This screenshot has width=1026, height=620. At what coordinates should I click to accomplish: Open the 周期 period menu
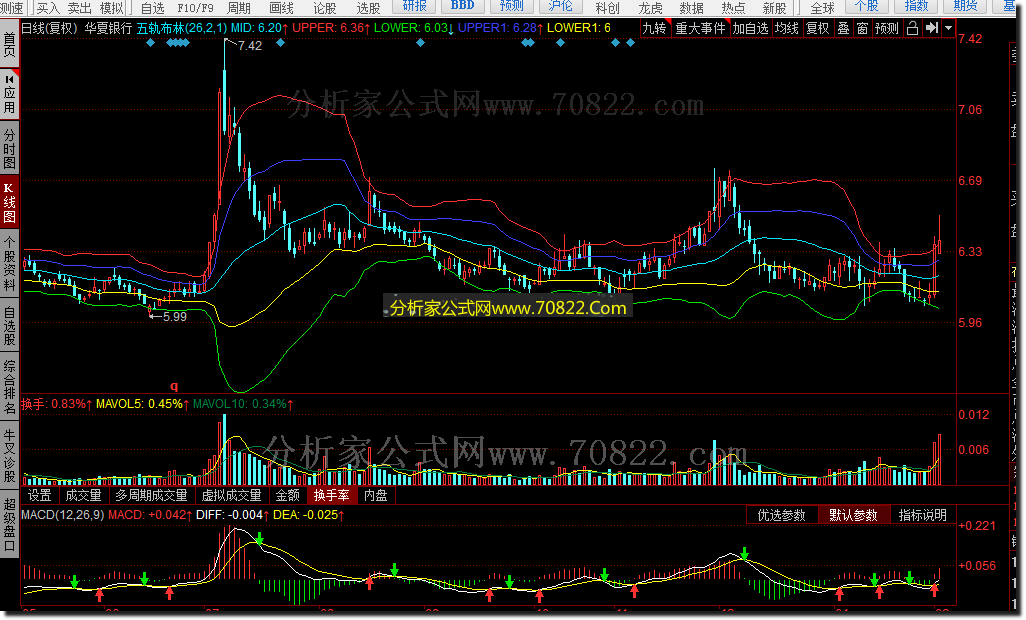[x=238, y=8]
